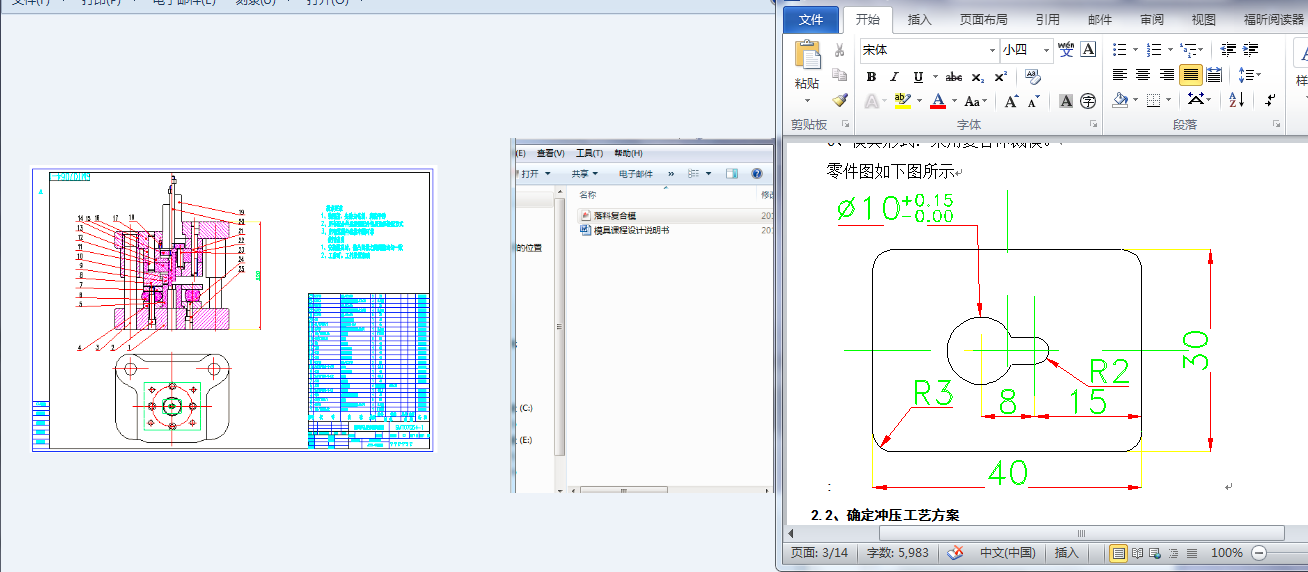
Task: Click the Zoom Out minus button
Action: 1259,553
